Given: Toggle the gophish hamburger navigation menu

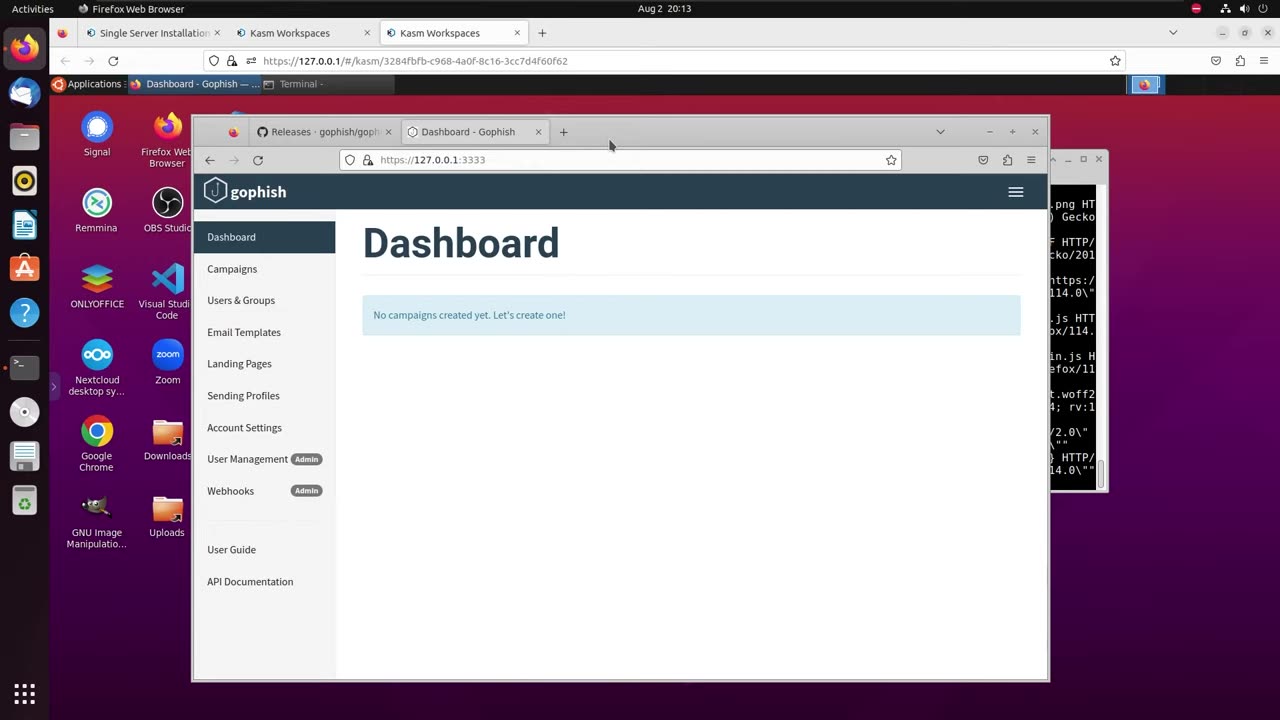Looking at the screenshot, I should pyautogui.click(x=1016, y=192).
